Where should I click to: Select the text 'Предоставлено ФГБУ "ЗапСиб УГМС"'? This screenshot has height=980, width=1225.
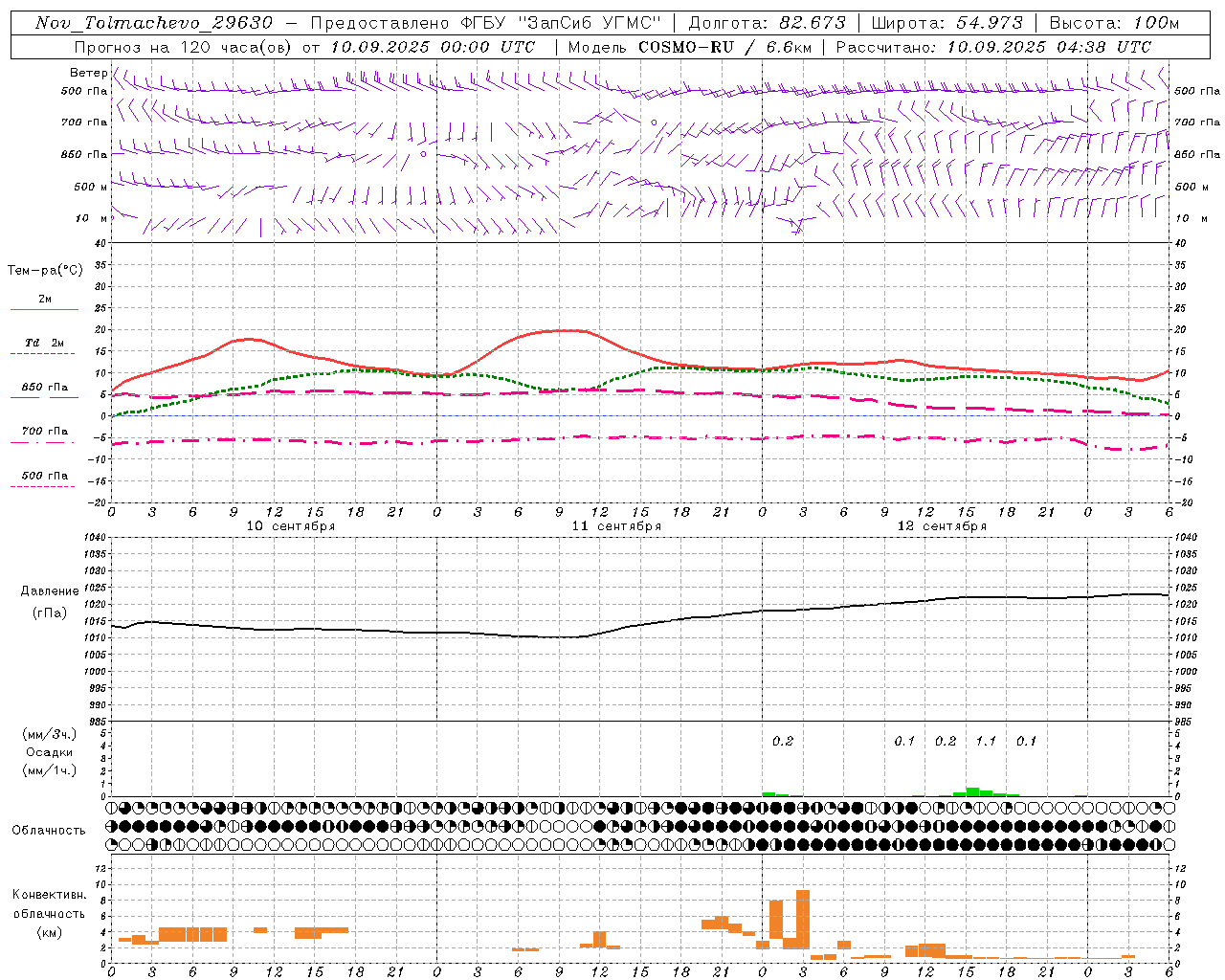[486, 23]
